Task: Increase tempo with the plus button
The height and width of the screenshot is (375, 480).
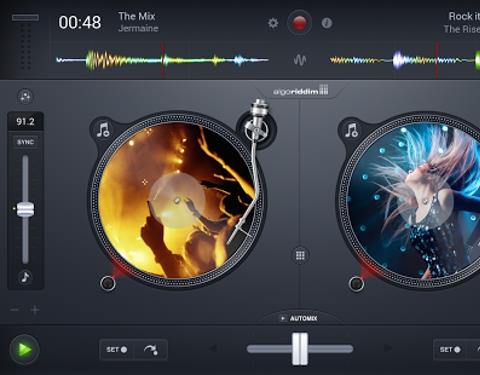Action: (x=35, y=310)
